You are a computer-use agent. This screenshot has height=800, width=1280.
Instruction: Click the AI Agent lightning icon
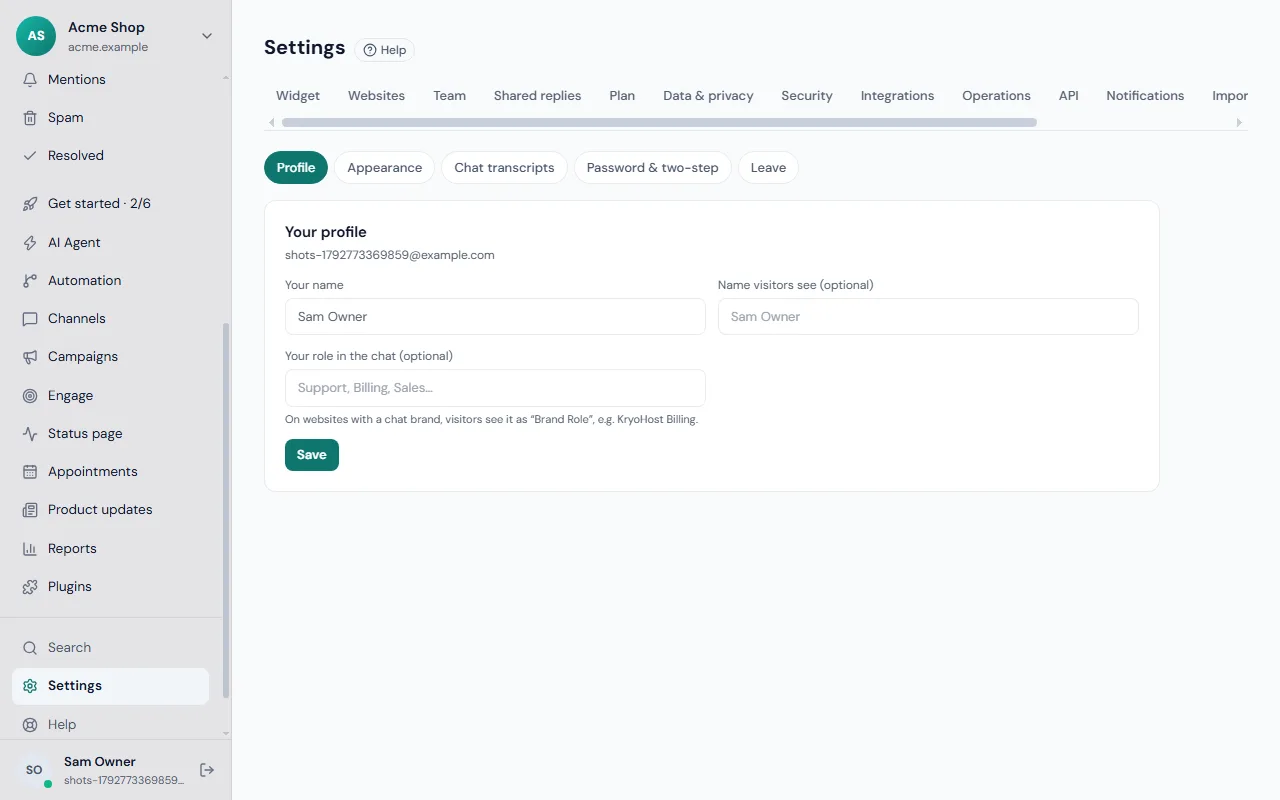pos(30,242)
